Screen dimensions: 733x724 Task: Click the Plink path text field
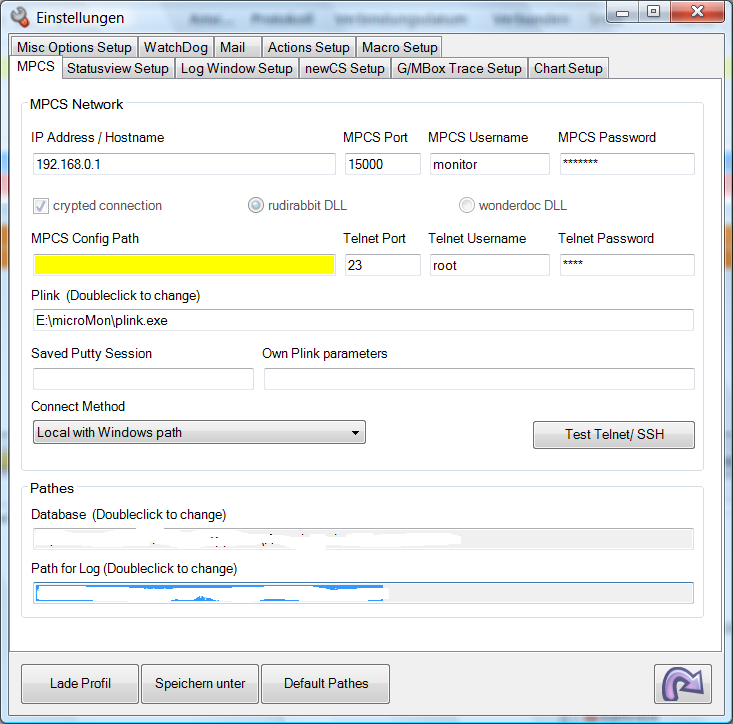[x=362, y=320]
